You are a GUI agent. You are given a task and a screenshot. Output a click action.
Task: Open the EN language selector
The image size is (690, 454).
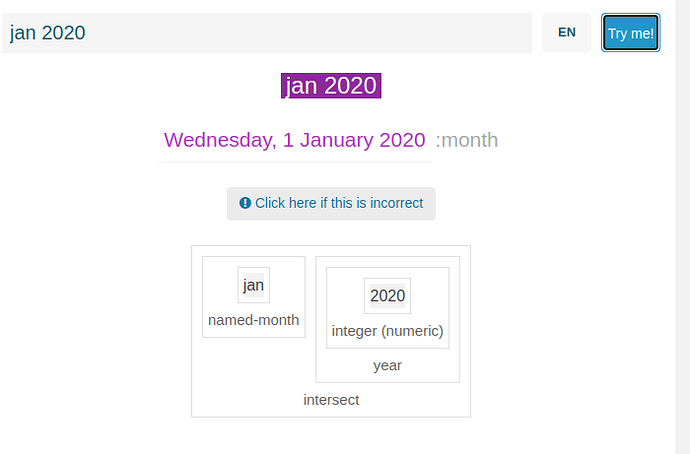(x=567, y=33)
